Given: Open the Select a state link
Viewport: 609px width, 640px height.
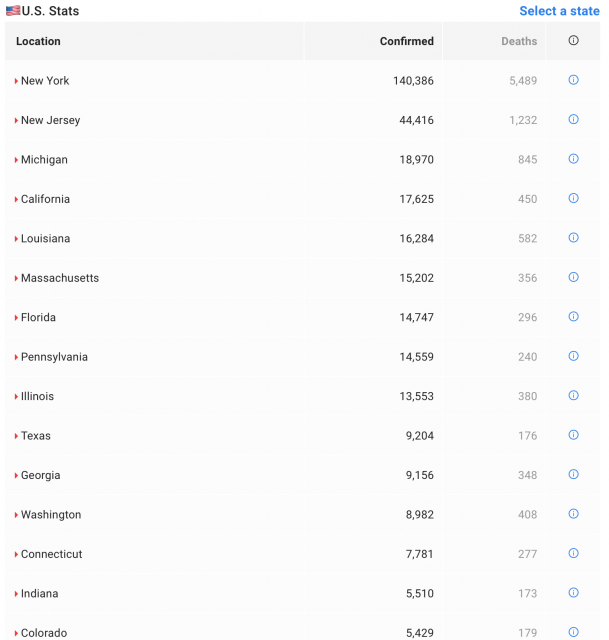Looking at the screenshot, I should [559, 11].
